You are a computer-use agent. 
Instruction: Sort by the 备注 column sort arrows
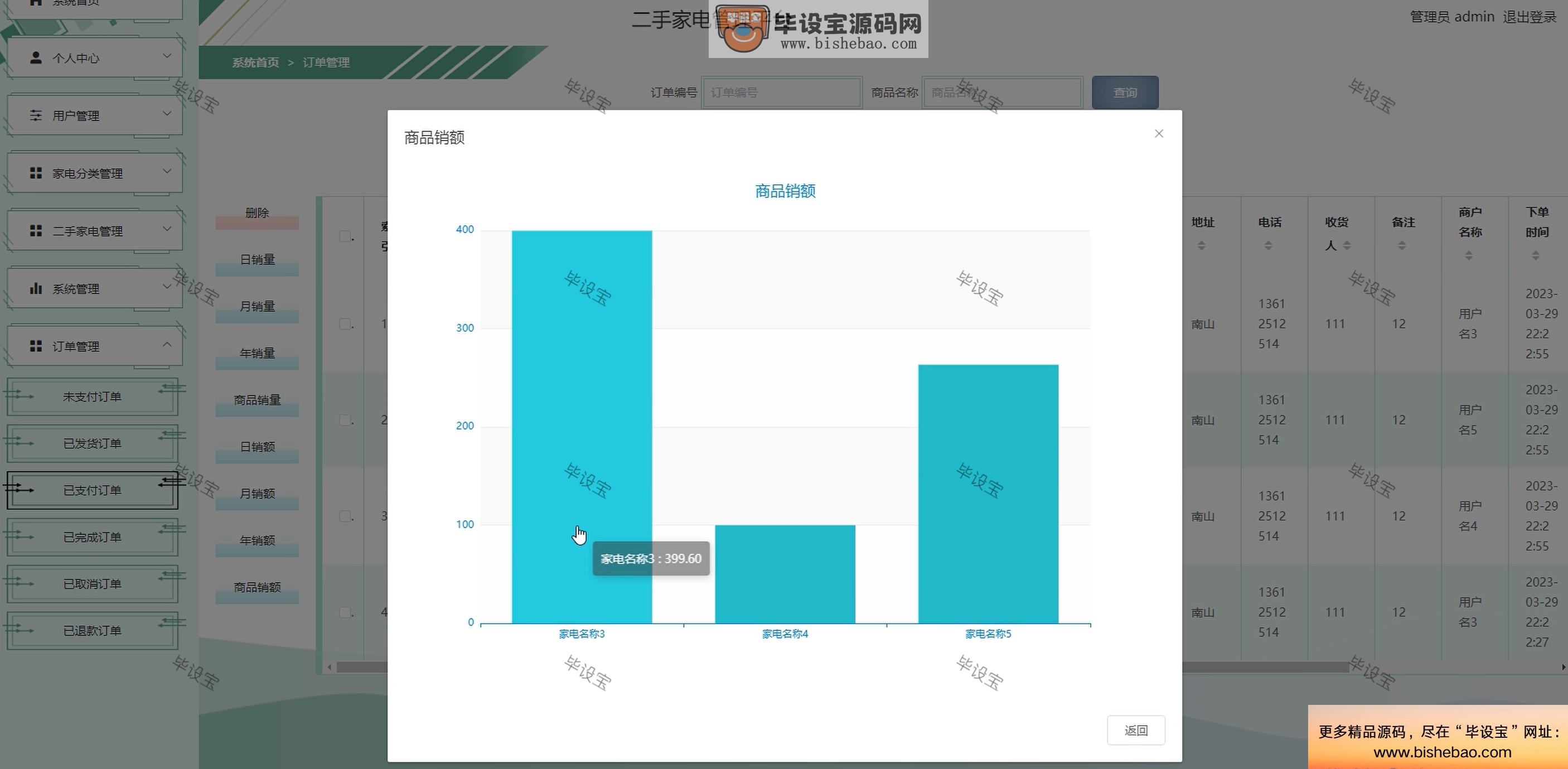coord(1402,245)
